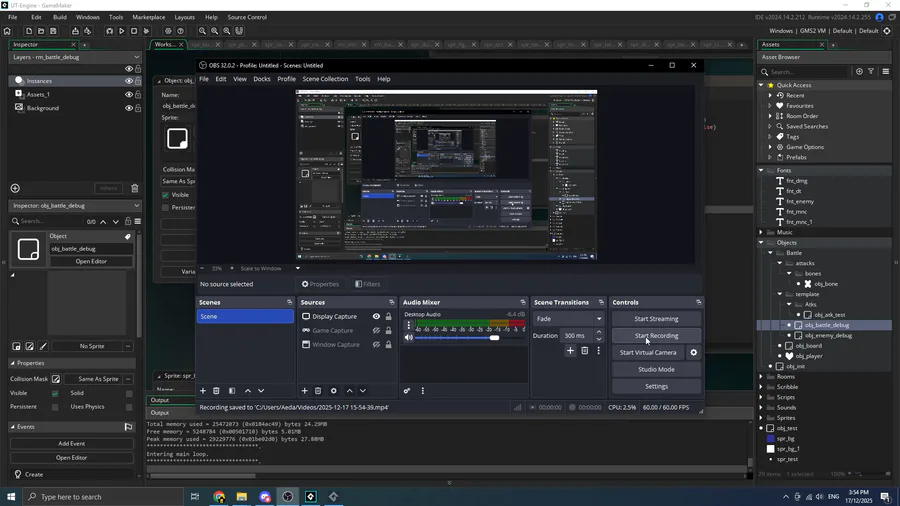Viewport: 900px width, 506px height.
Task: Click the add new layer icon
Action: (x=15, y=188)
